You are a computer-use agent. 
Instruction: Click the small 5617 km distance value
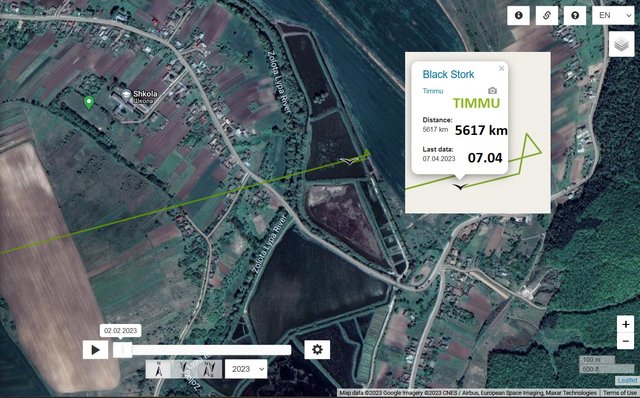pyautogui.click(x=435, y=129)
